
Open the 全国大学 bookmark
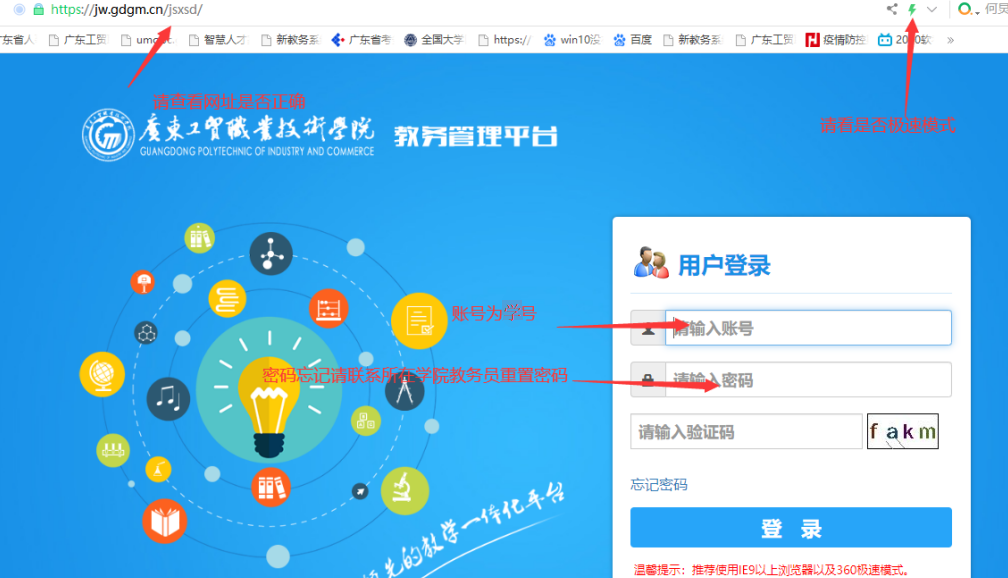tap(434, 40)
